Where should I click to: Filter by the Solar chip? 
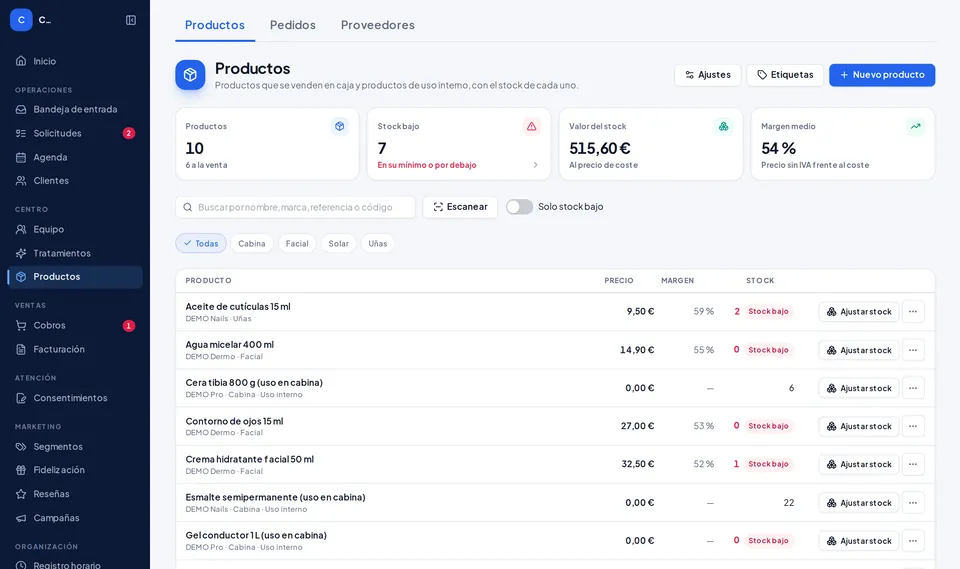(x=339, y=243)
